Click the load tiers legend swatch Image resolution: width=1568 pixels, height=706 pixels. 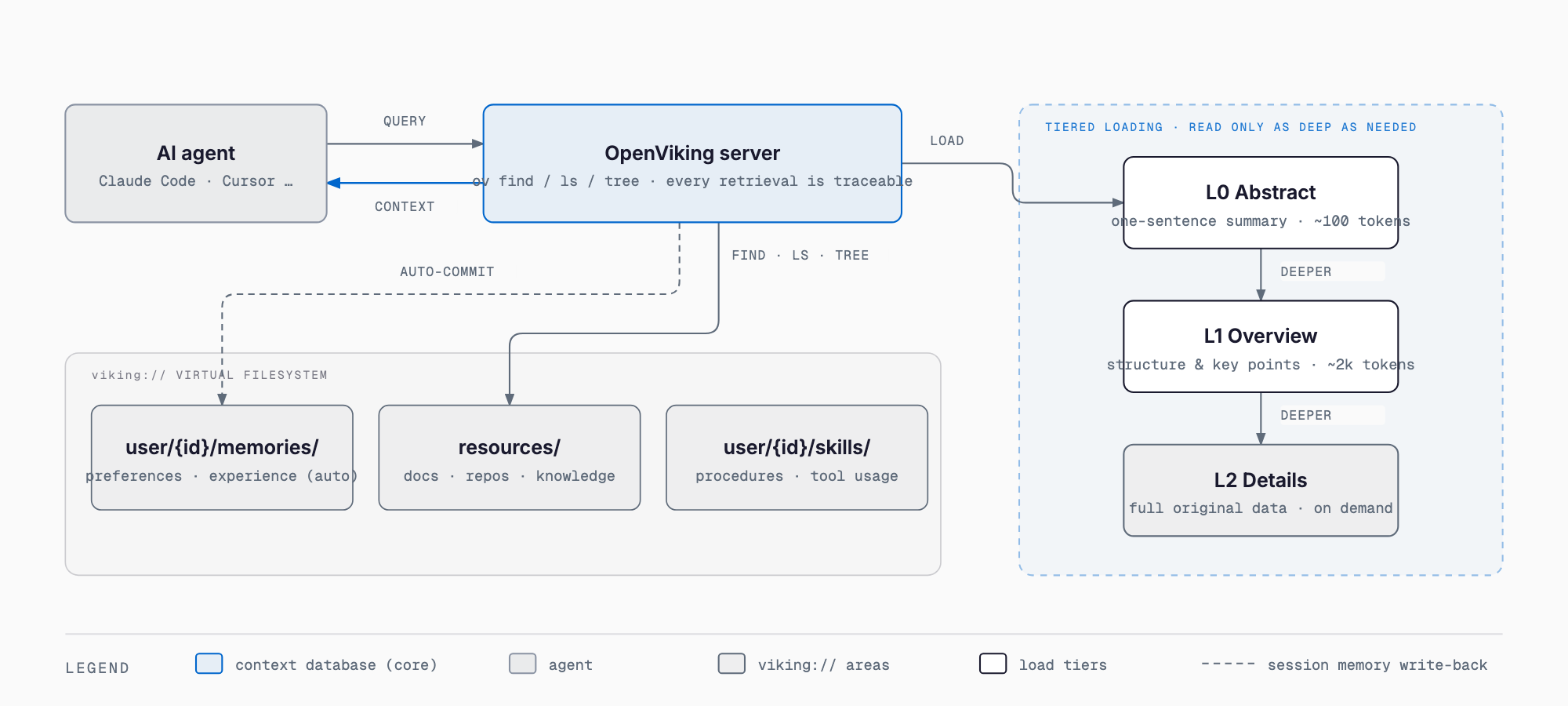[x=993, y=664]
